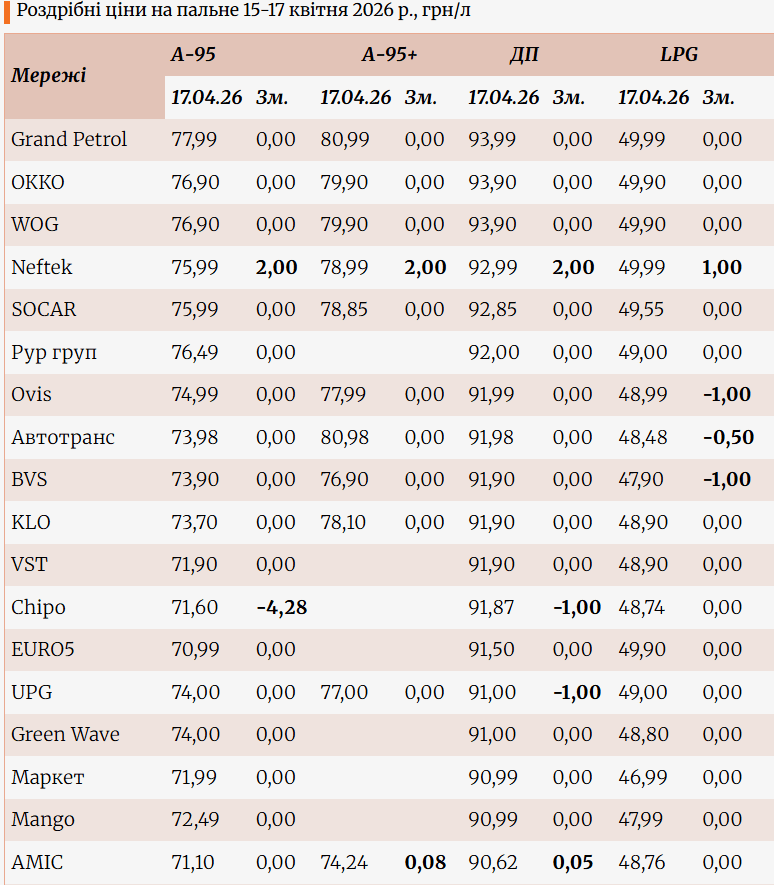Click the LPG column header

click(678, 55)
